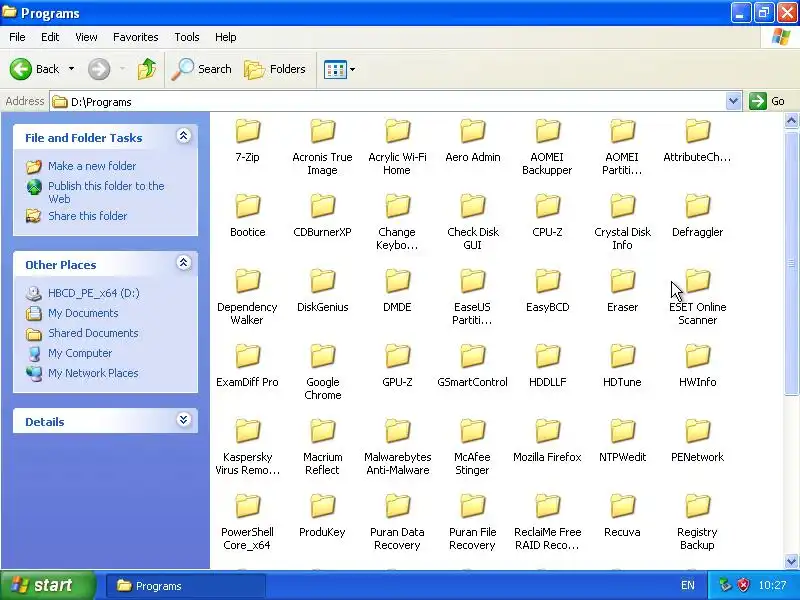
Task: Select the Defraggler folder
Action: point(697,216)
